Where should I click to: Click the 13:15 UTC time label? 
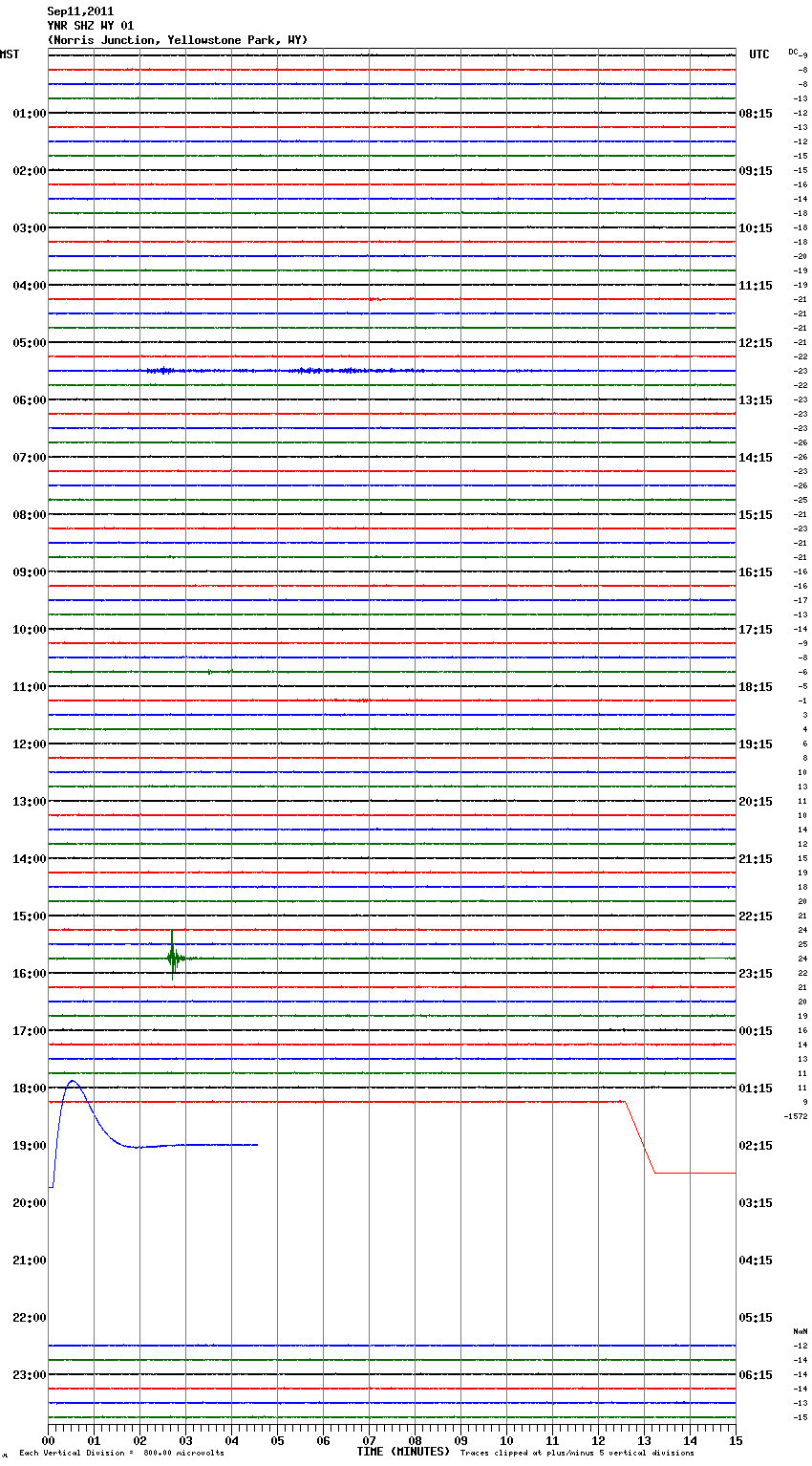(x=756, y=400)
